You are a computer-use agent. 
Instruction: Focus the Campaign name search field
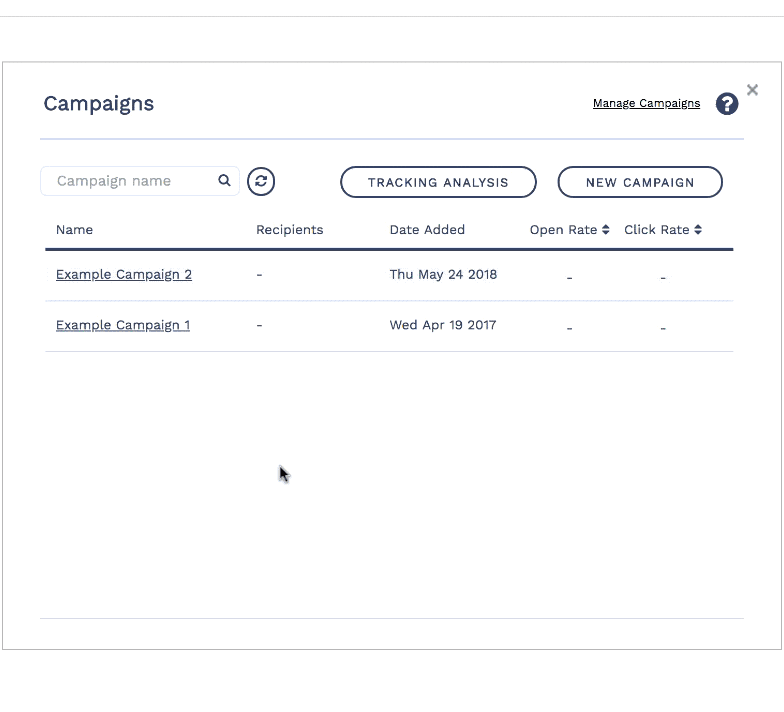point(132,181)
